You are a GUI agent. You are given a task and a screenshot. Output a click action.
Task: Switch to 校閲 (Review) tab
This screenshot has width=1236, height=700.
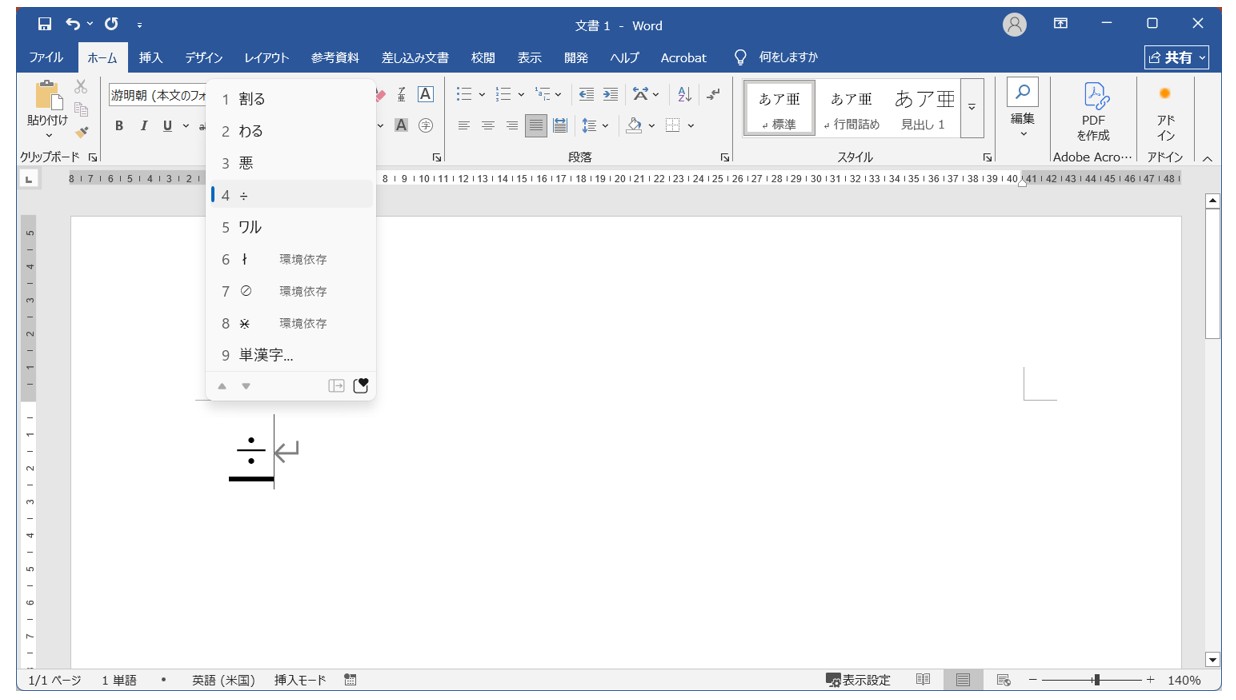point(483,57)
